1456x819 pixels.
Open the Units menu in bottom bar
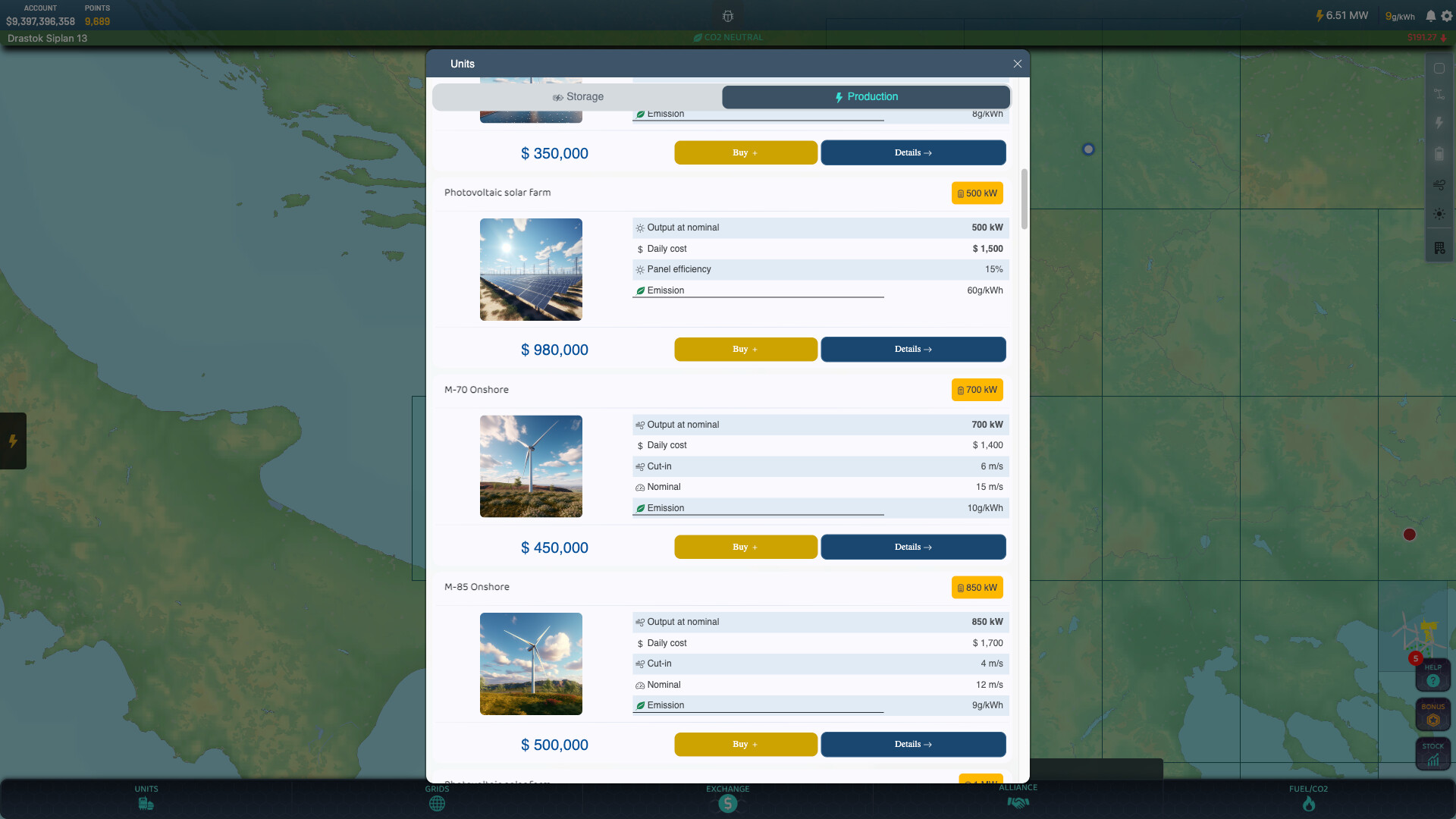(x=146, y=799)
